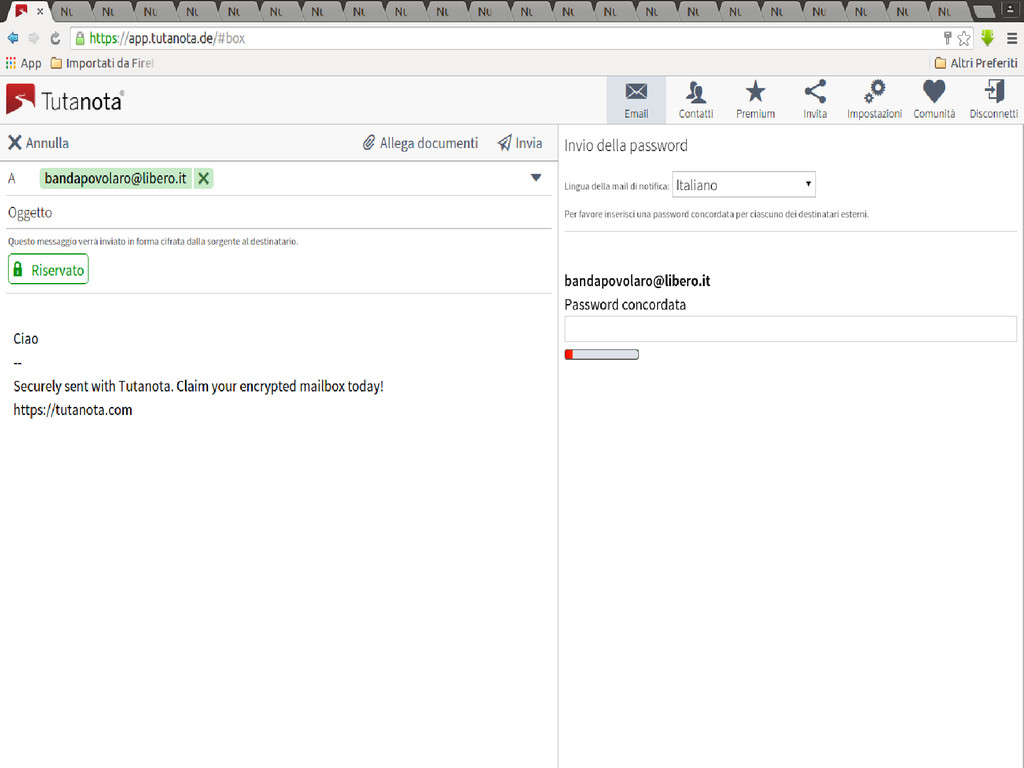The height and width of the screenshot is (768, 1024).
Task: Reload the page
Action: pos(56,39)
